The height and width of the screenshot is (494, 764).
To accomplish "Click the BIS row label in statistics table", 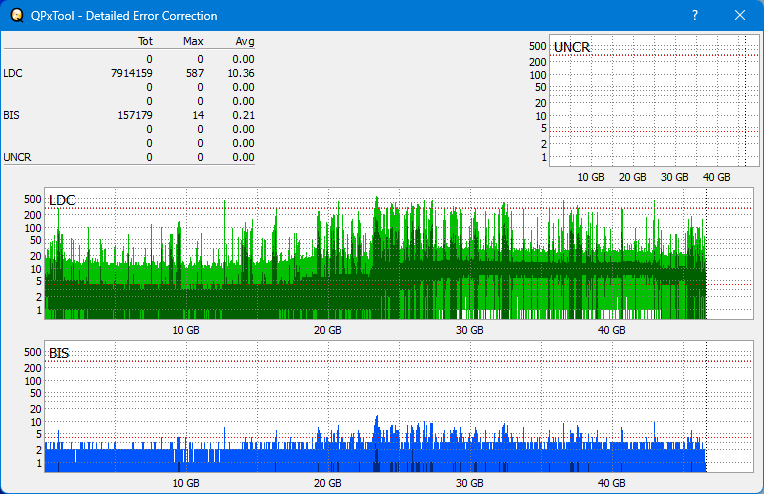I will [11, 115].
